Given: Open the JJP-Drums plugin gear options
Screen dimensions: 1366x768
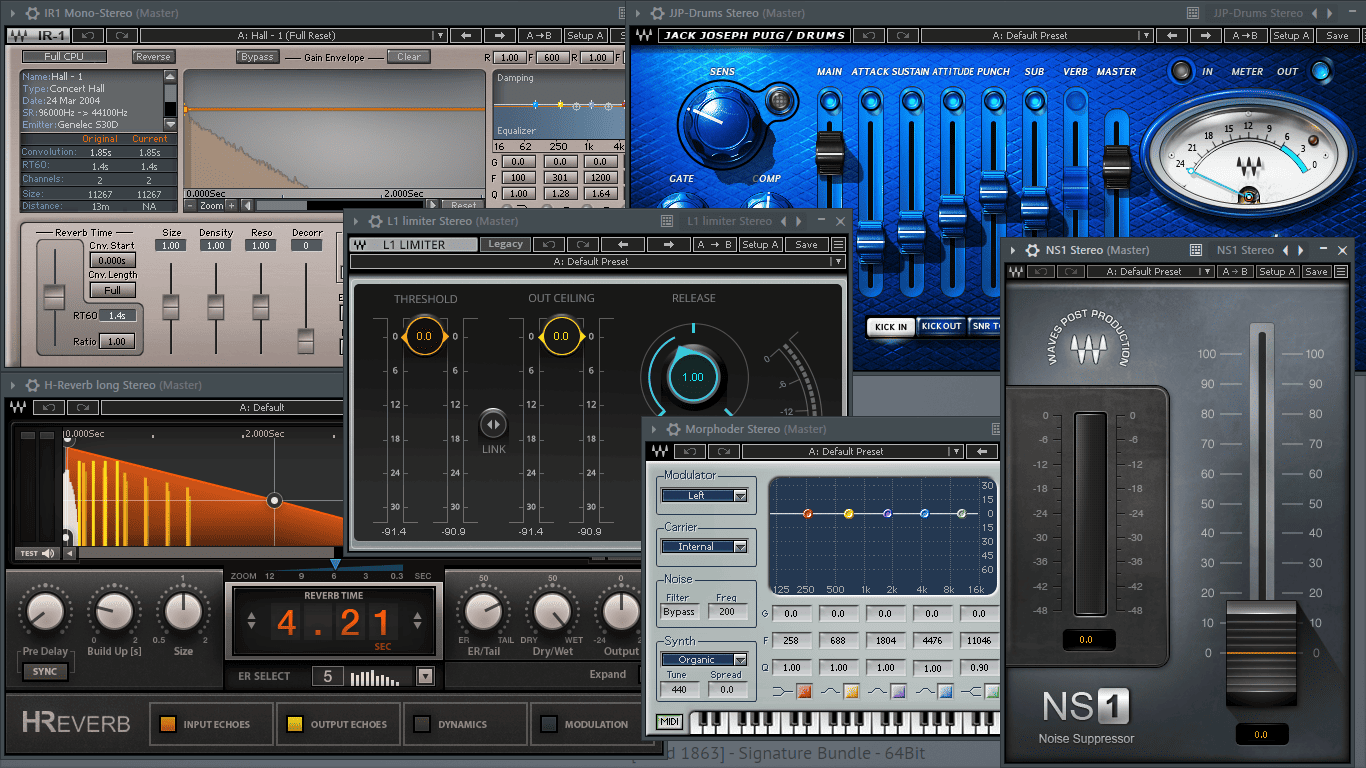Looking at the screenshot, I should pos(656,13).
